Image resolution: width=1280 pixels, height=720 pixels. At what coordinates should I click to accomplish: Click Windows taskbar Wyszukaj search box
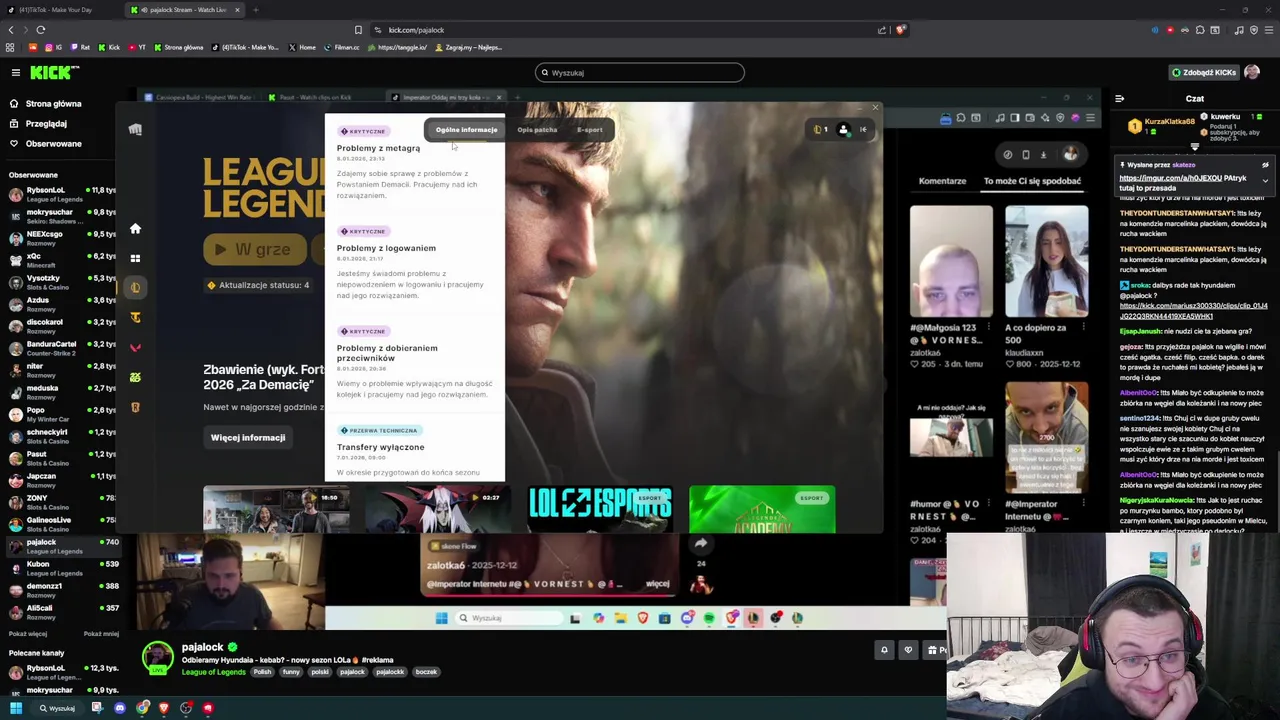click(x=56, y=708)
